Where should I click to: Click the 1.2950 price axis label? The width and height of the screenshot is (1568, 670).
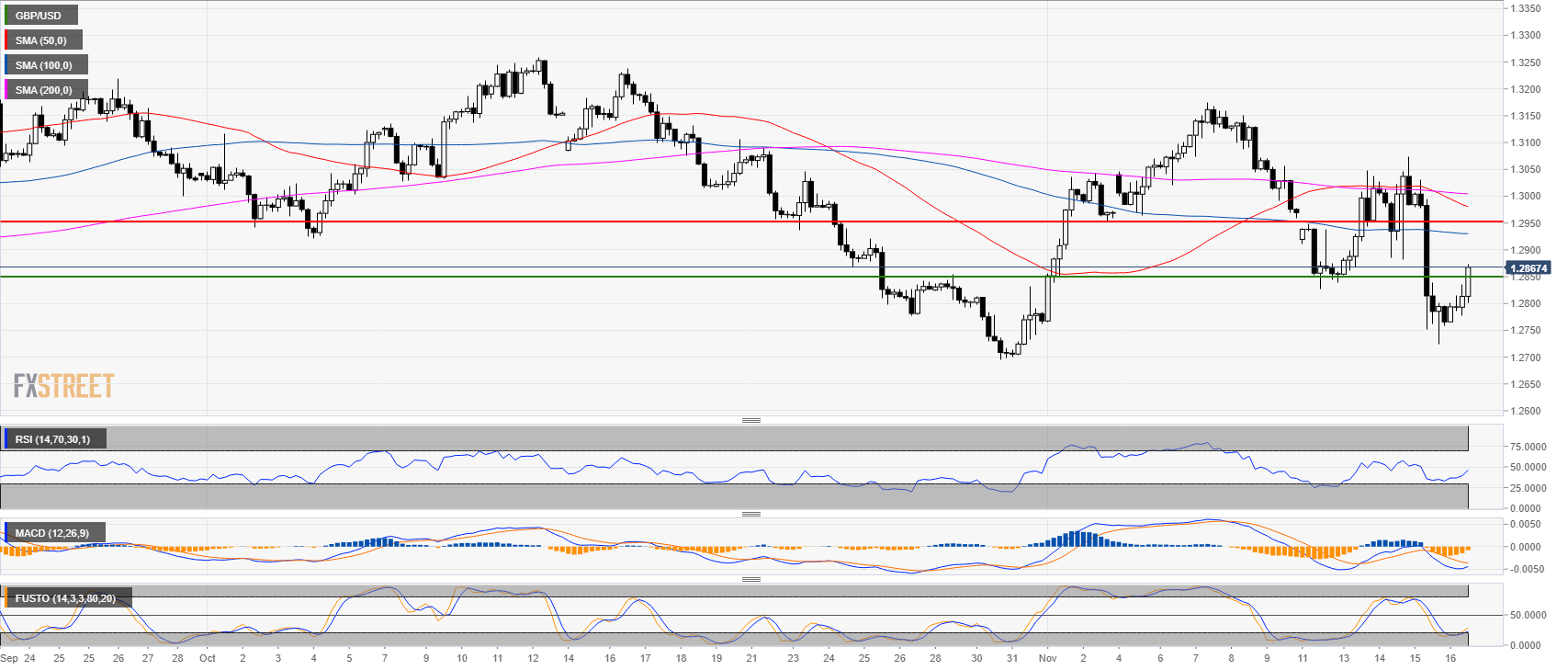point(1526,223)
